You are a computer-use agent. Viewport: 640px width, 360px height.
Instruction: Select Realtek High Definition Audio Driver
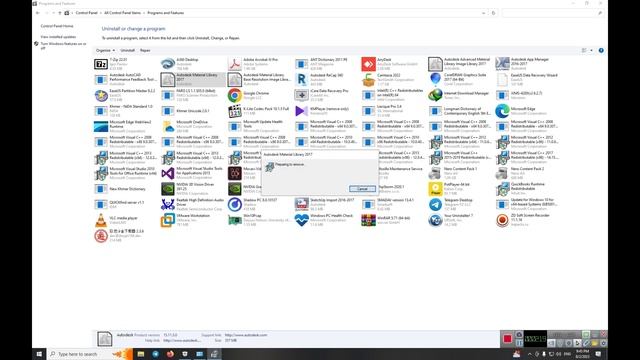[x=193, y=204]
